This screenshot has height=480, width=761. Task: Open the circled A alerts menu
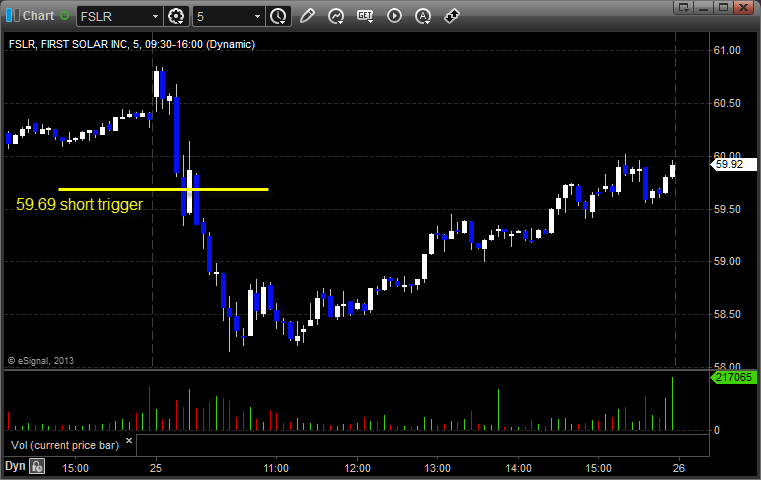tap(423, 16)
